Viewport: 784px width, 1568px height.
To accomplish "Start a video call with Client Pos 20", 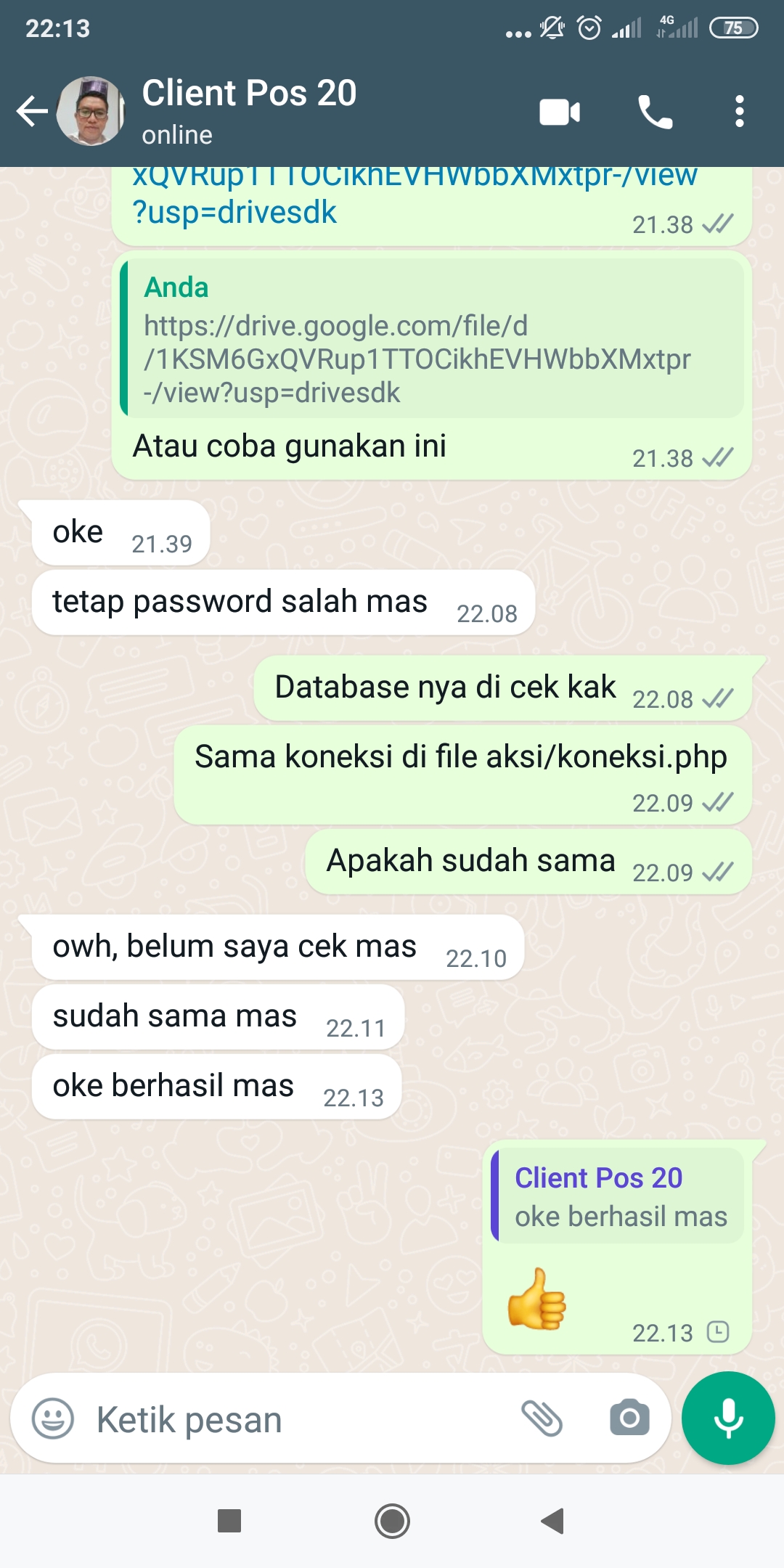I will (x=560, y=113).
